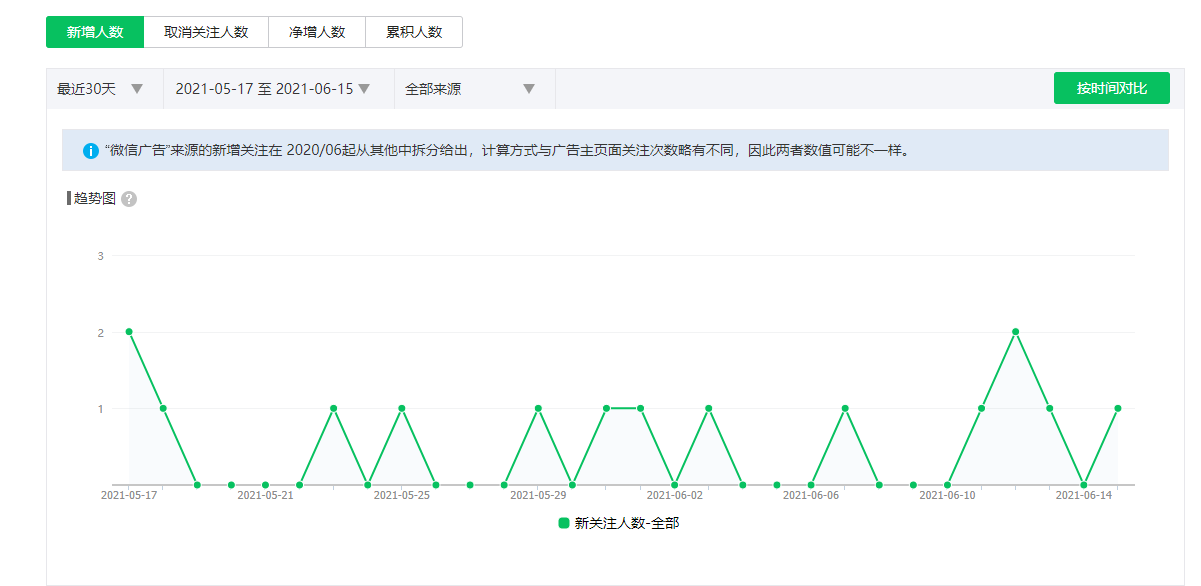Image resolution: width=1201 pixels, height=586 pixels.
Task: Click the 2021-05-25 data point
Action: coord(402,408)
